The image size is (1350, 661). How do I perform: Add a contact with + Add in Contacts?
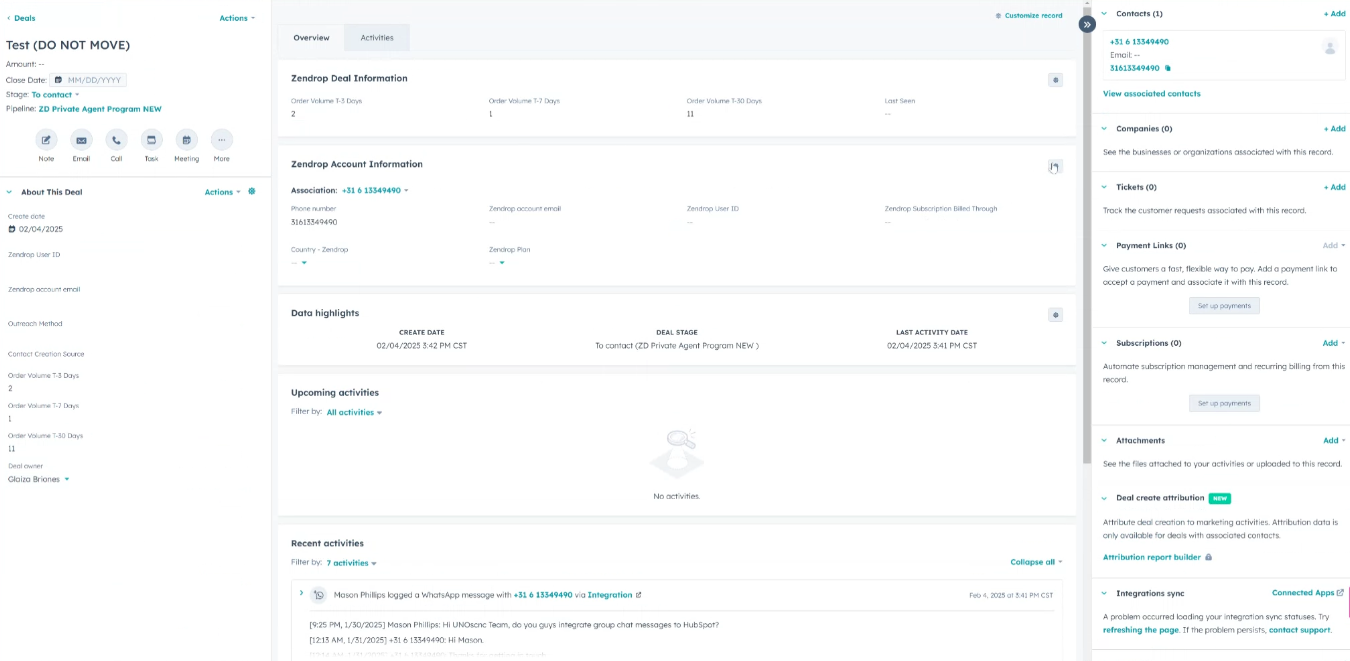(x=1334, y=14)
